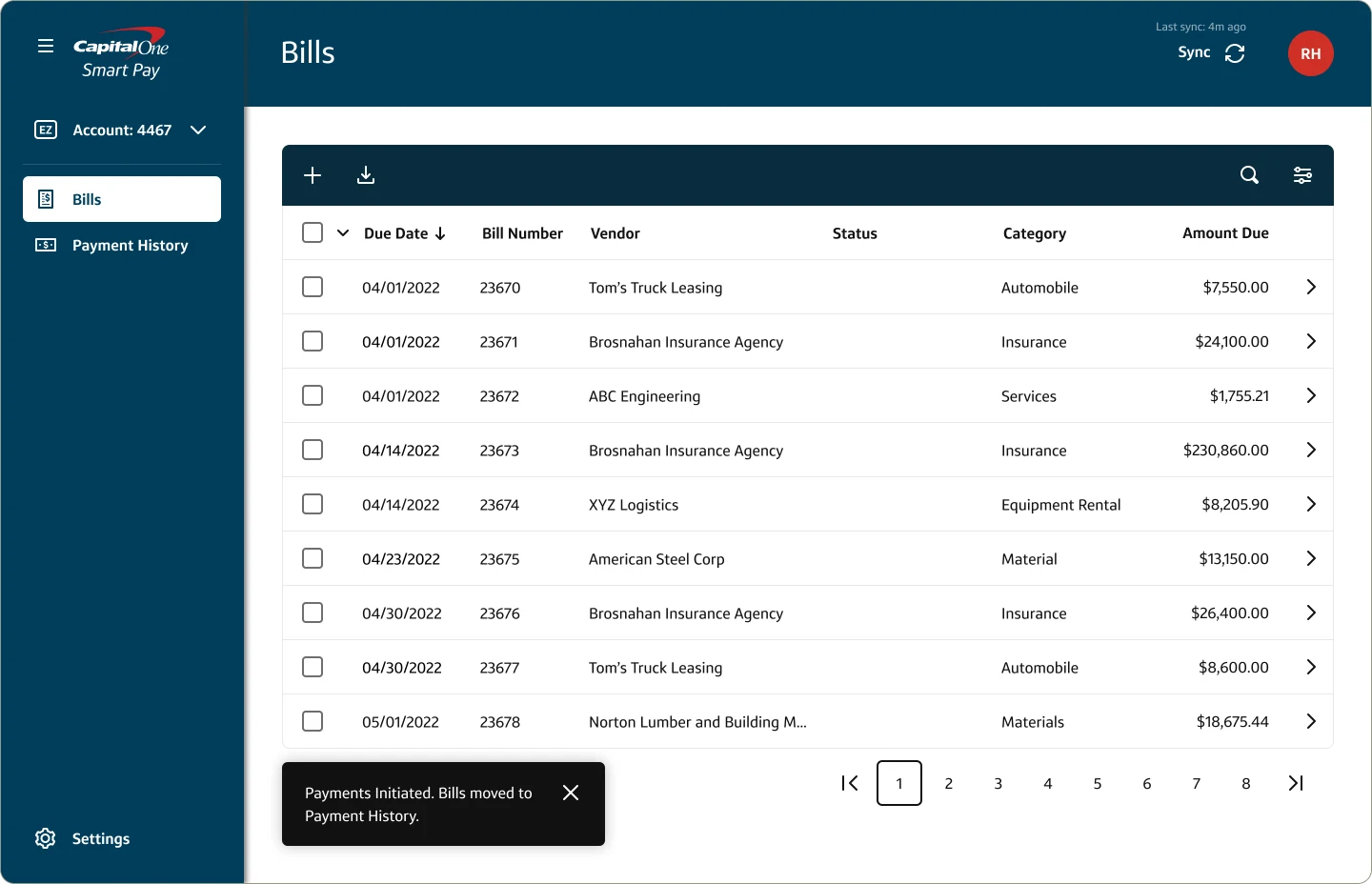Image resolution: width=1372 pixels, height=884 pixels.
Task: Open details arrow for bill 23670
Action: [x=1311, y=287]
